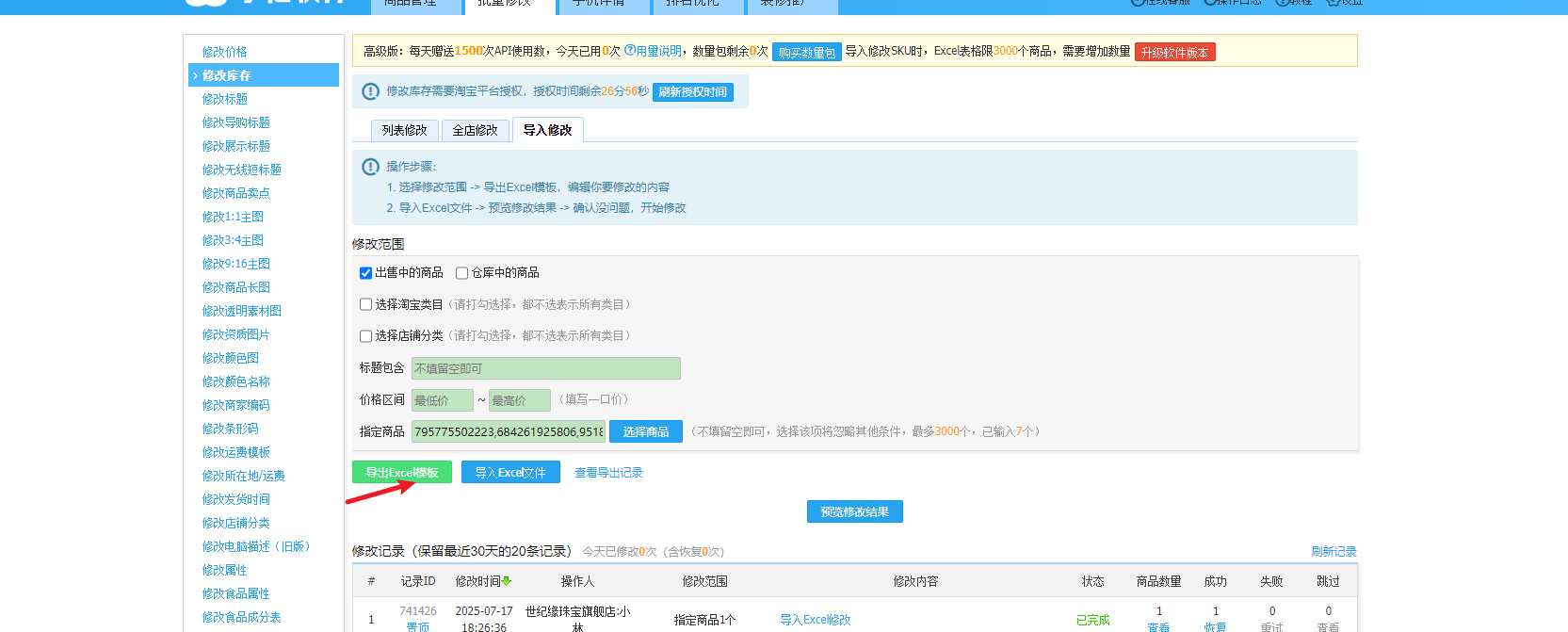Click the 选择商品 button

click(x=645, y=431)
